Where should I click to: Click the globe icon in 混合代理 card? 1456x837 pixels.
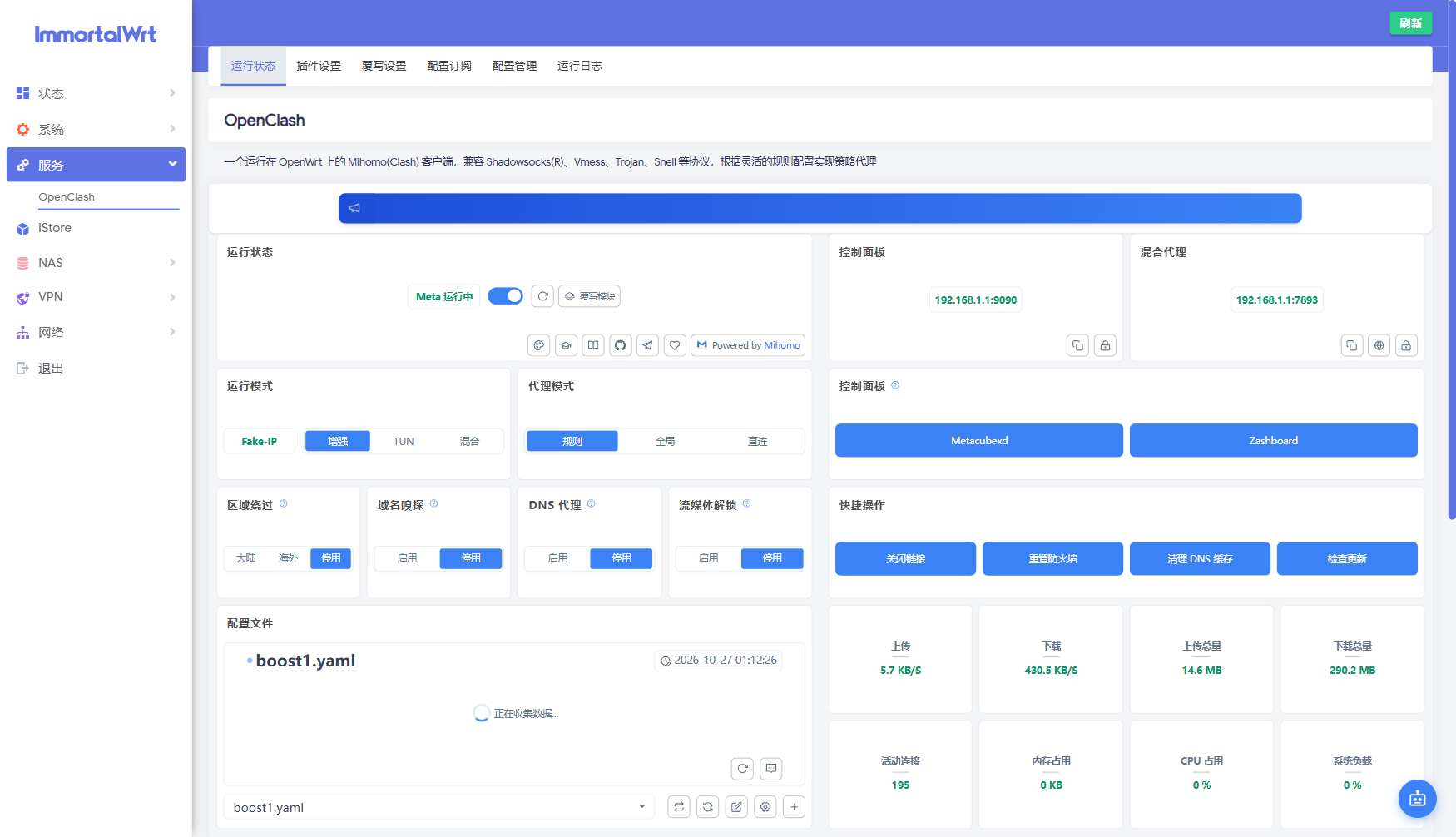point(1379,345)
